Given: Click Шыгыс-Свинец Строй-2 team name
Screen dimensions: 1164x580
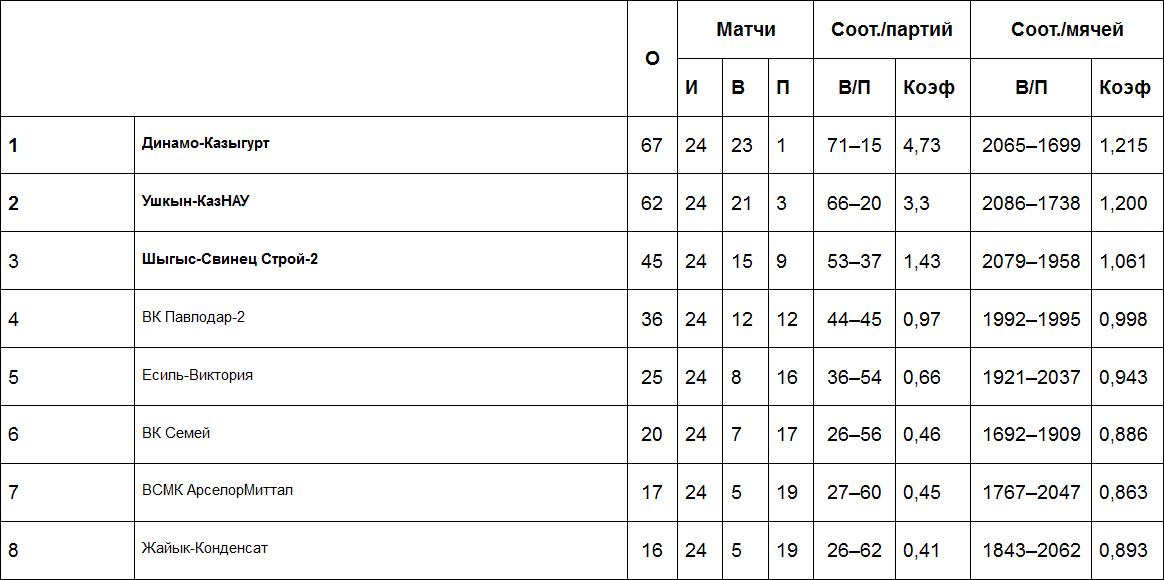Looking at the screenshot, I should (230, 259).
